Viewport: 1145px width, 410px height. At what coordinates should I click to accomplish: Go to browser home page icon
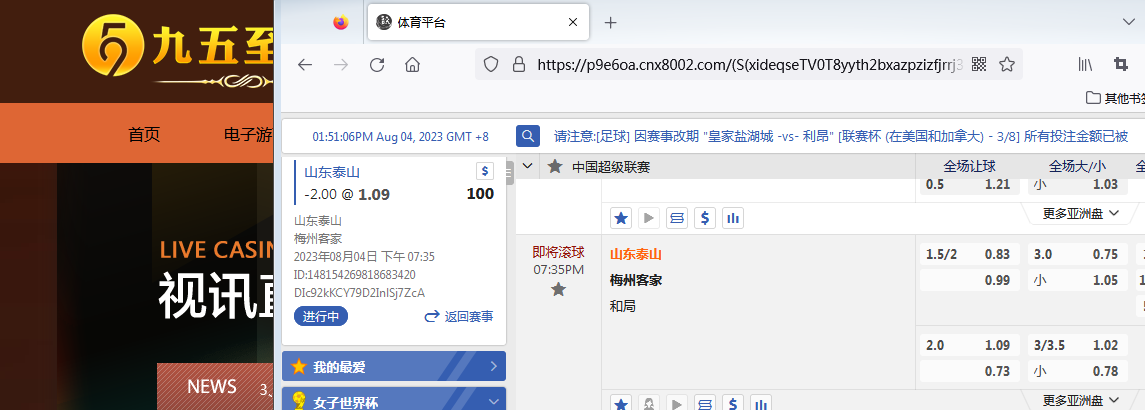412,65
